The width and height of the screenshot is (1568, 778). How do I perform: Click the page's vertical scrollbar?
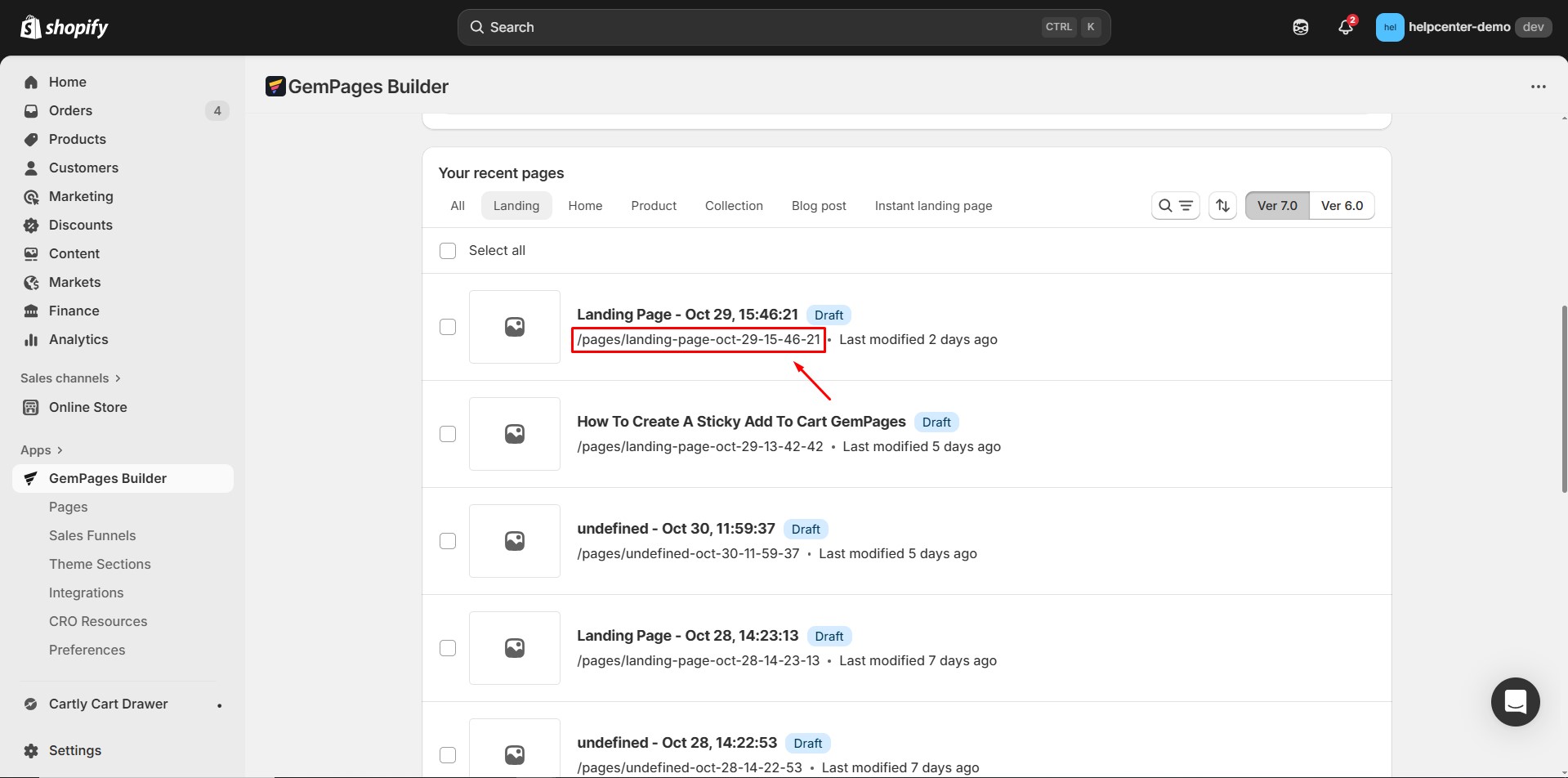(x=1563, y=399)
